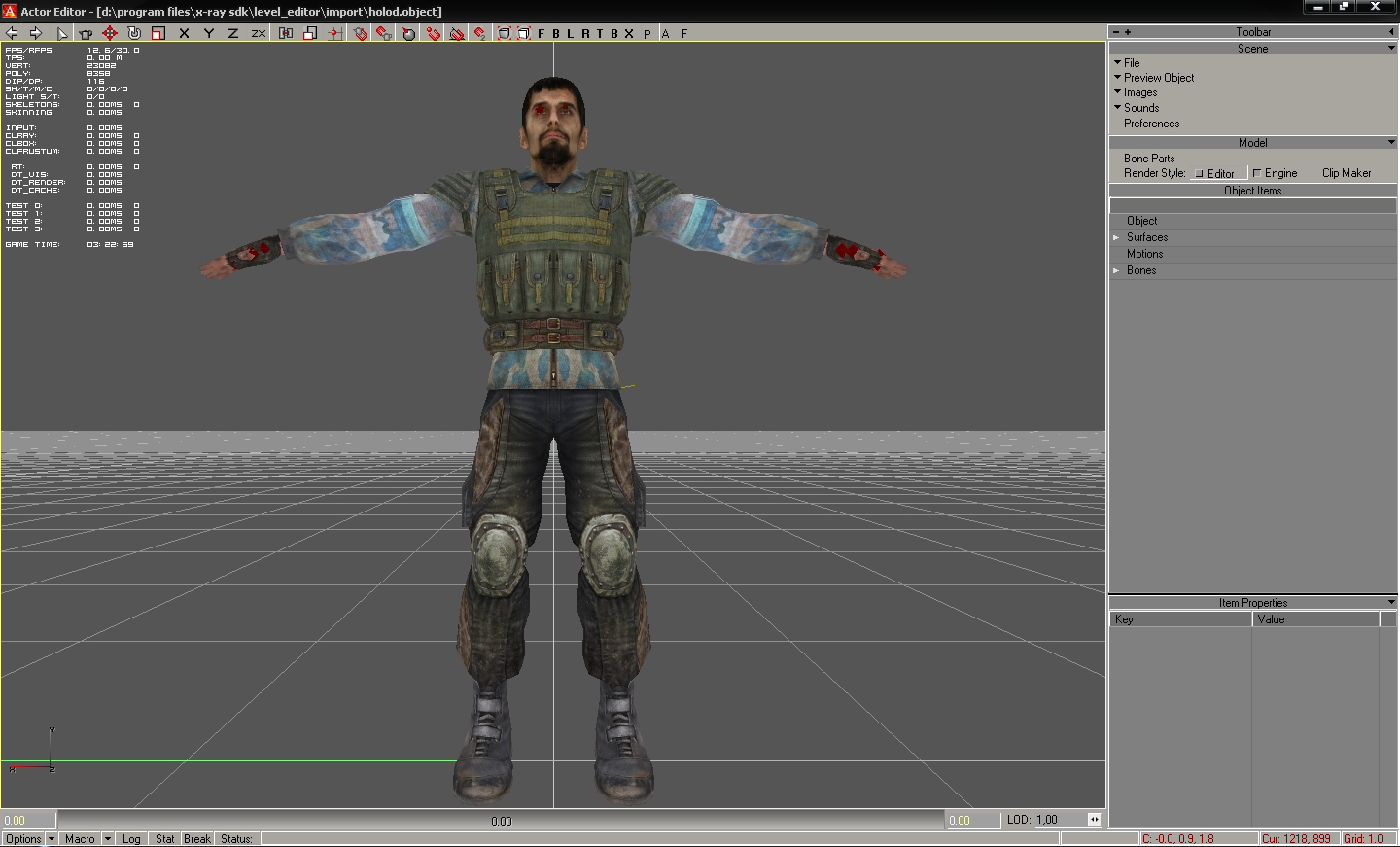Select Editor render style
Image resolution: width=1400 pixels, height=847 pixels.
[x=1218, y=173]
